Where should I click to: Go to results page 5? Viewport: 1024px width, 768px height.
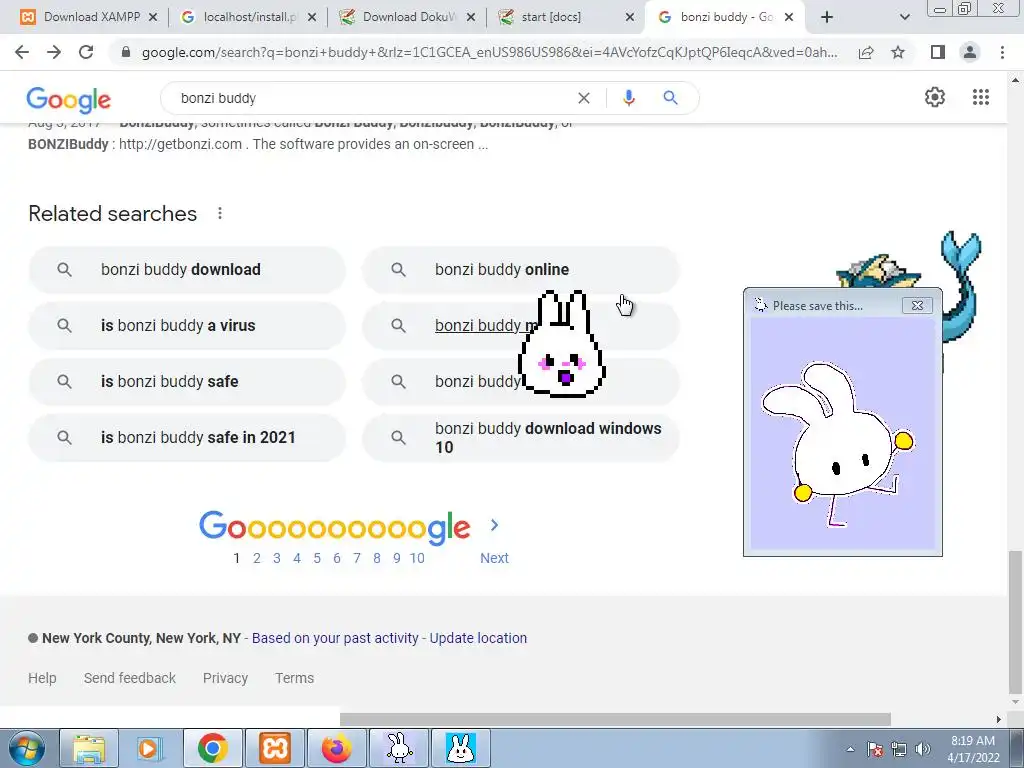coord(317,558)
